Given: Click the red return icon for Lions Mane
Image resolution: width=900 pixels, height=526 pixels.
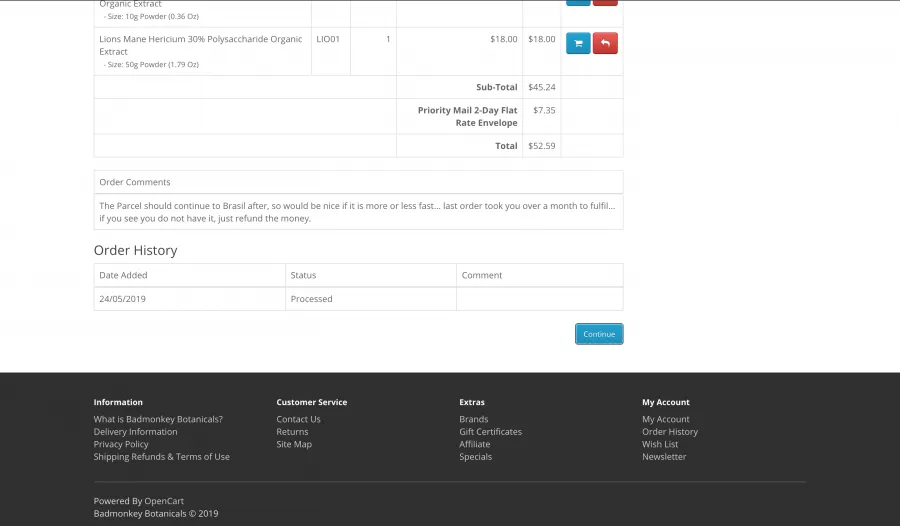Looking at the screenshot, I should pos(605,43).
